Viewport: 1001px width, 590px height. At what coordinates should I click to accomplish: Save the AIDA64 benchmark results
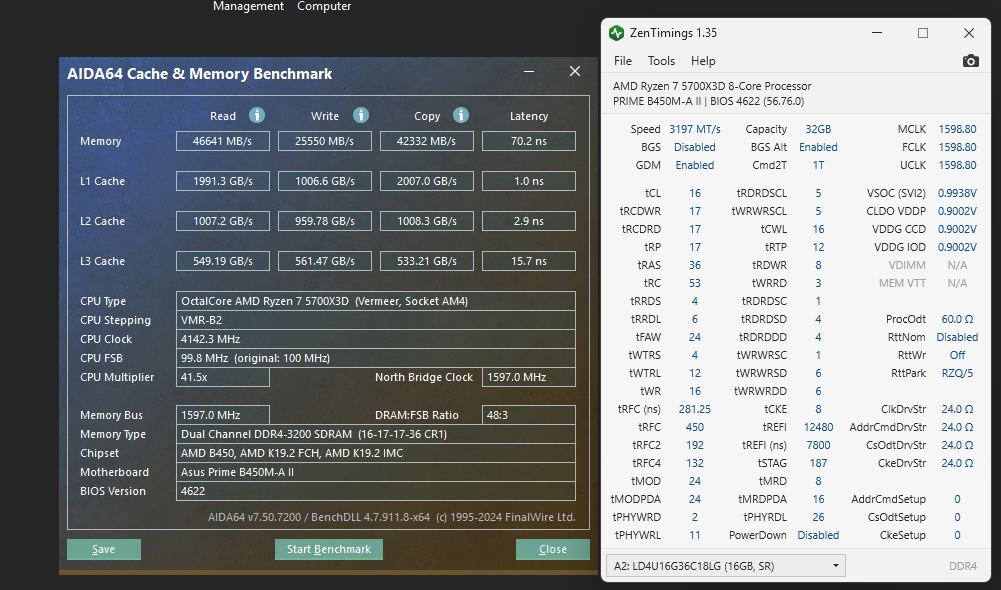coord(103,549)
